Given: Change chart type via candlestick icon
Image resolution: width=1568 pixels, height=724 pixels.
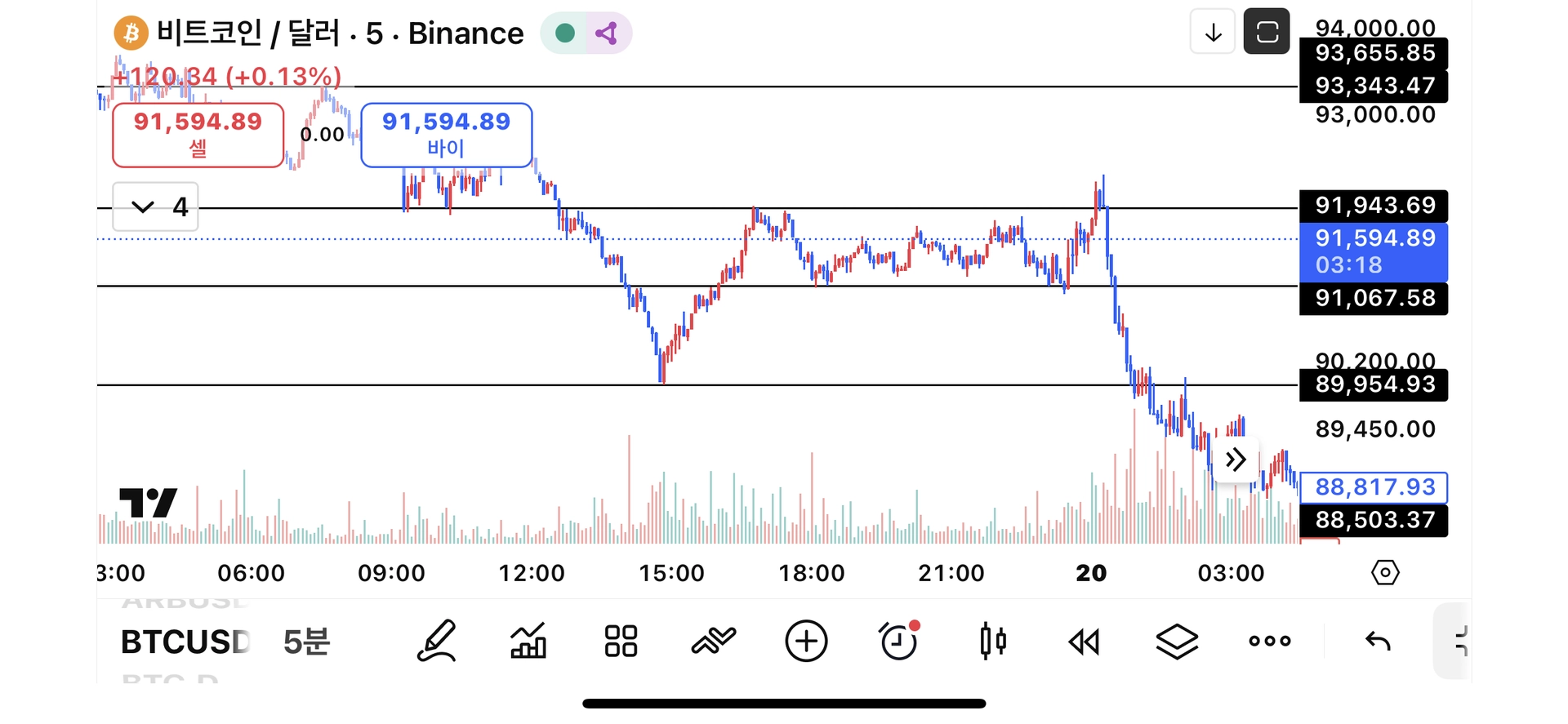Looking at the screenshot, I should [x=992, y=642].
